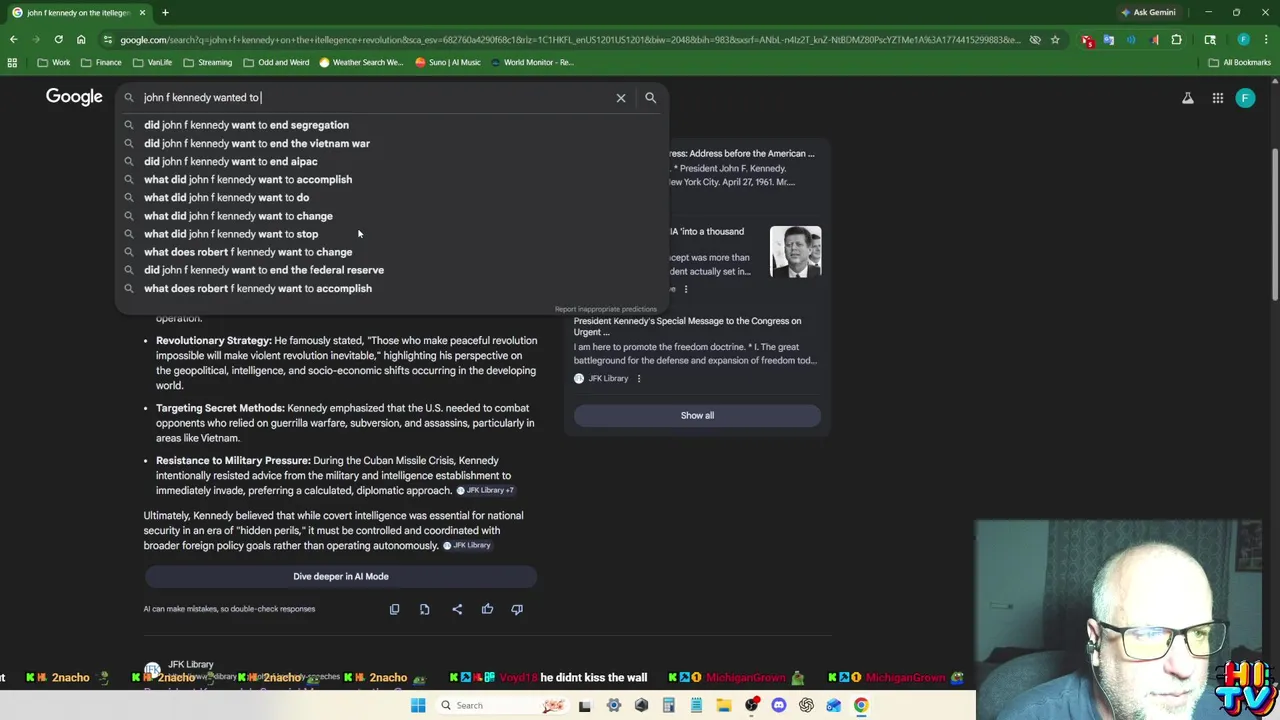Open three-dot menu beside the Kennedy photo source
1280x720 pixels.
[686, 289]
